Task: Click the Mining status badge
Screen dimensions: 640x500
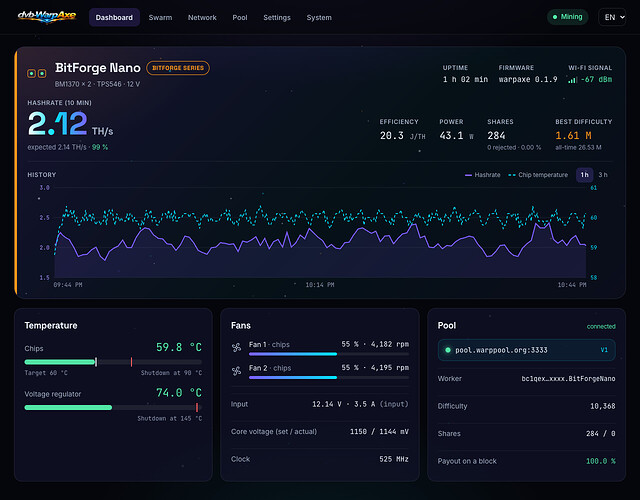Action: (567, 17)
